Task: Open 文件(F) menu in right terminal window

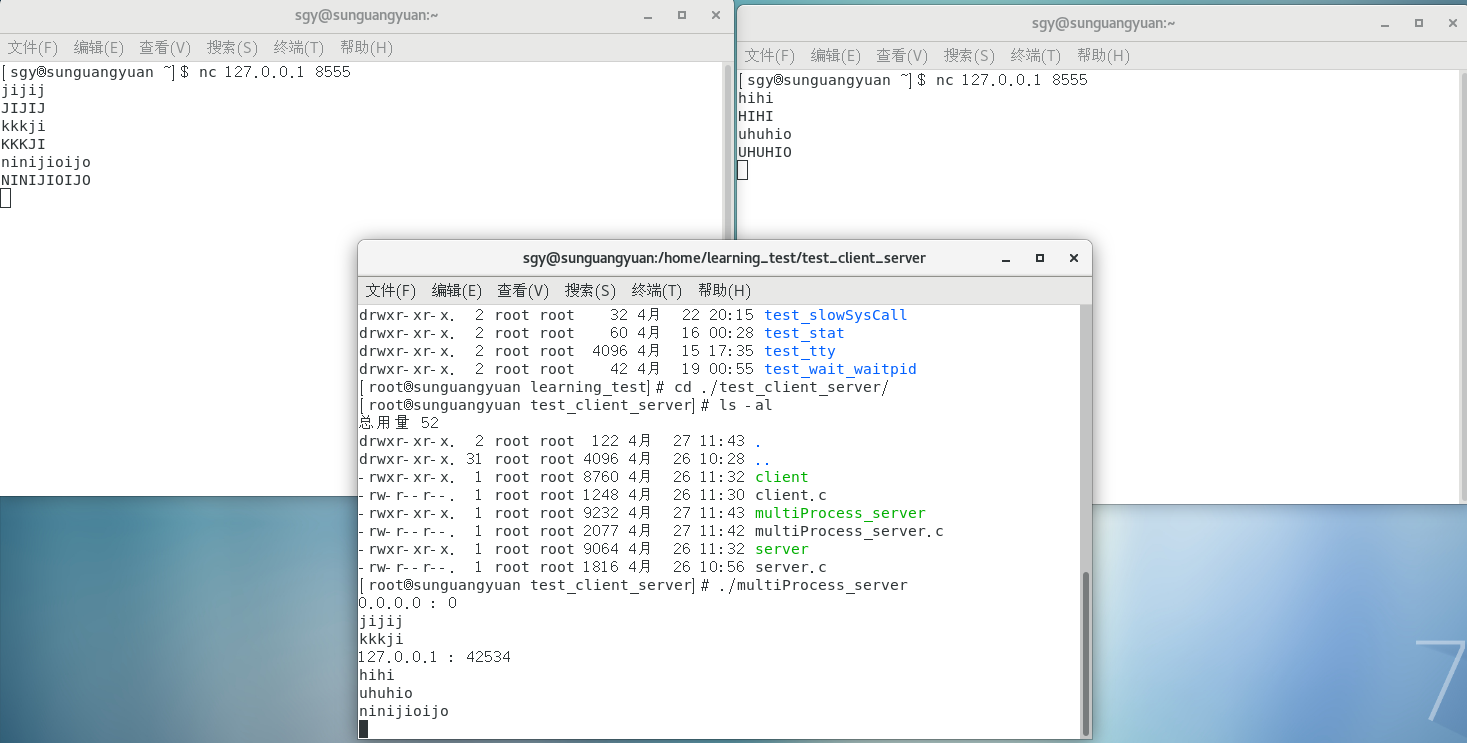Action: (770, 55)
